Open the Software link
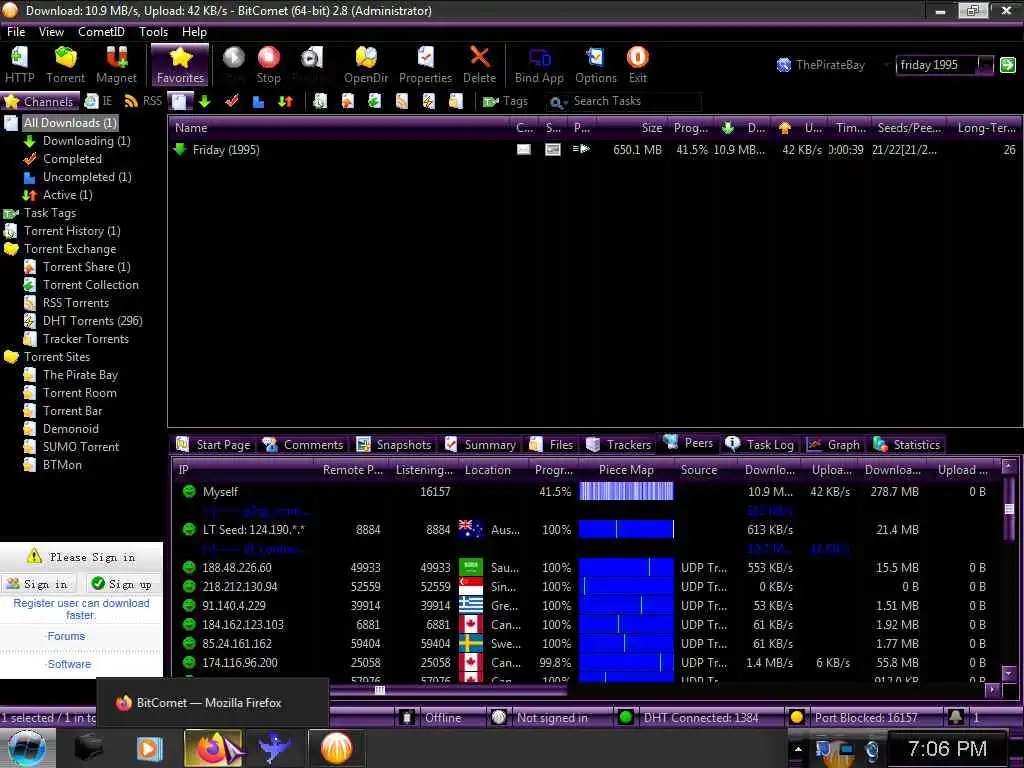This screenshot has height=768, width=1024. pos(69,664)
